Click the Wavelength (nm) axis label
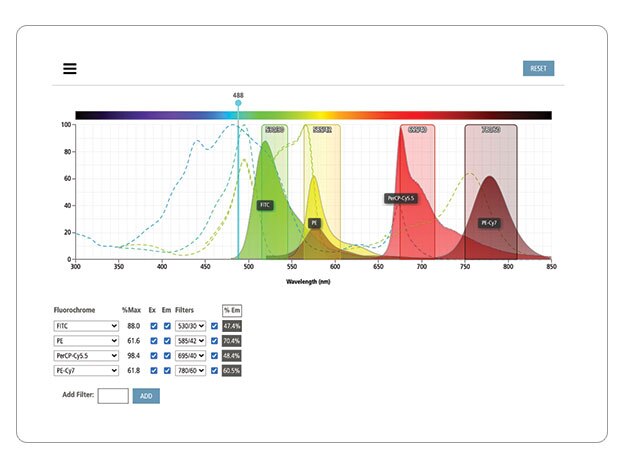Screen dimensions: 624x468 point(308,282)
